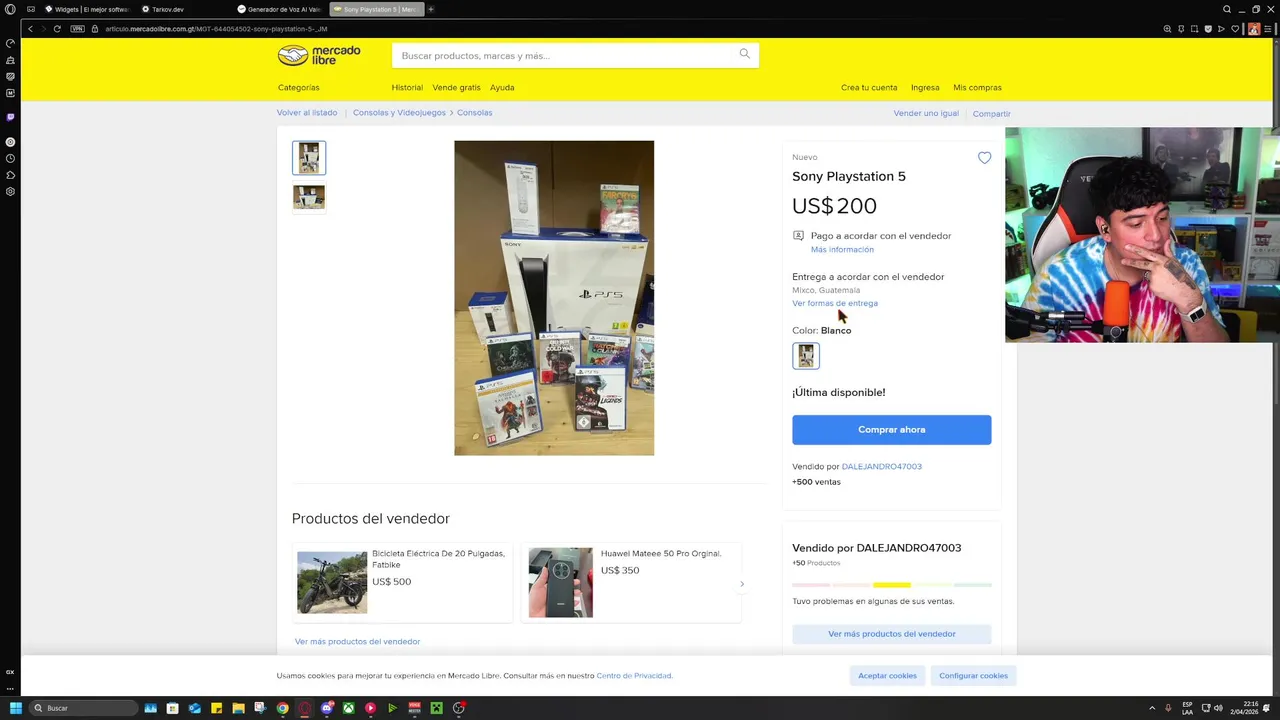Viewport: 1280px width, 720px height.
Task: Open Windows Start menu
Action: [15, 708]
